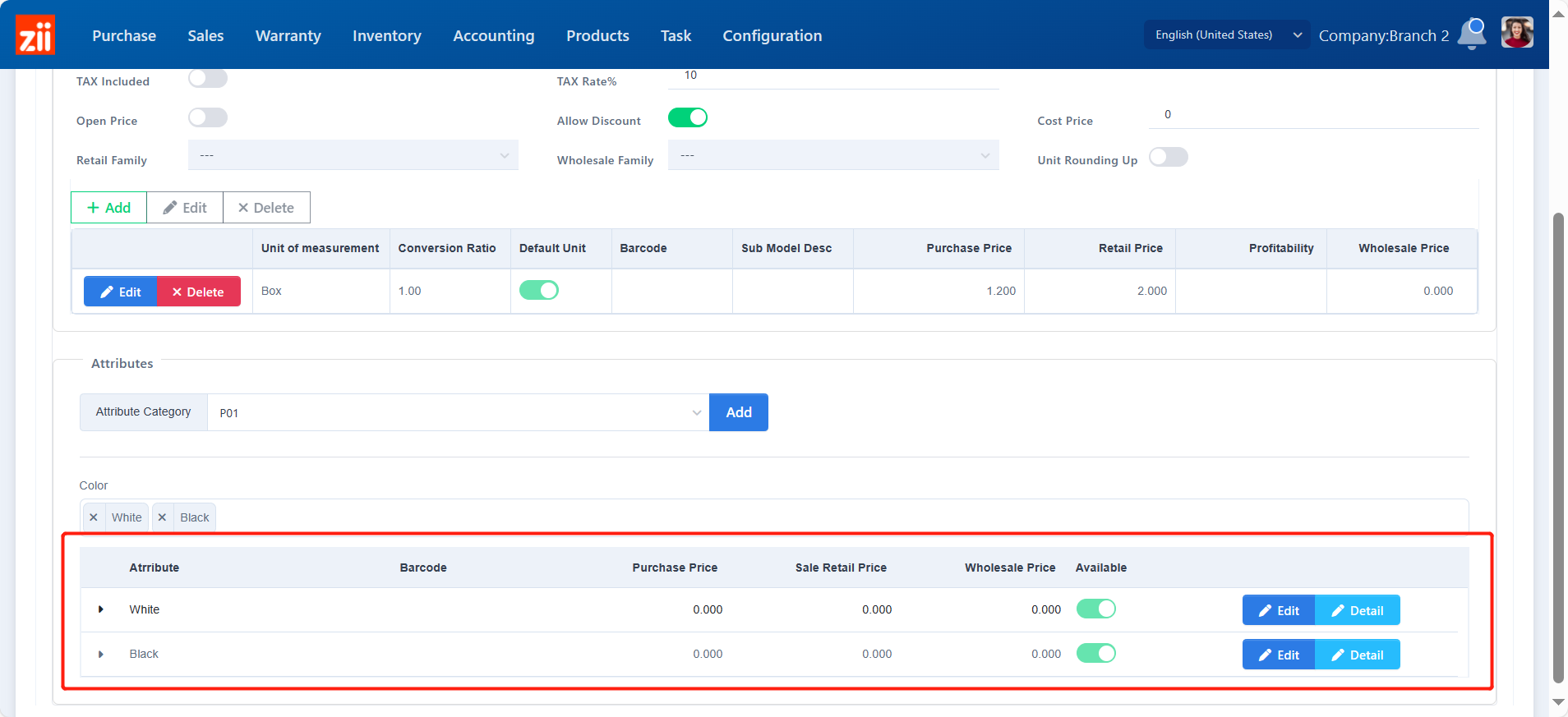Expand the White attribute row
Viewport: 1568px width, 717px height.
pyautogui.click(x=101, y=609)
